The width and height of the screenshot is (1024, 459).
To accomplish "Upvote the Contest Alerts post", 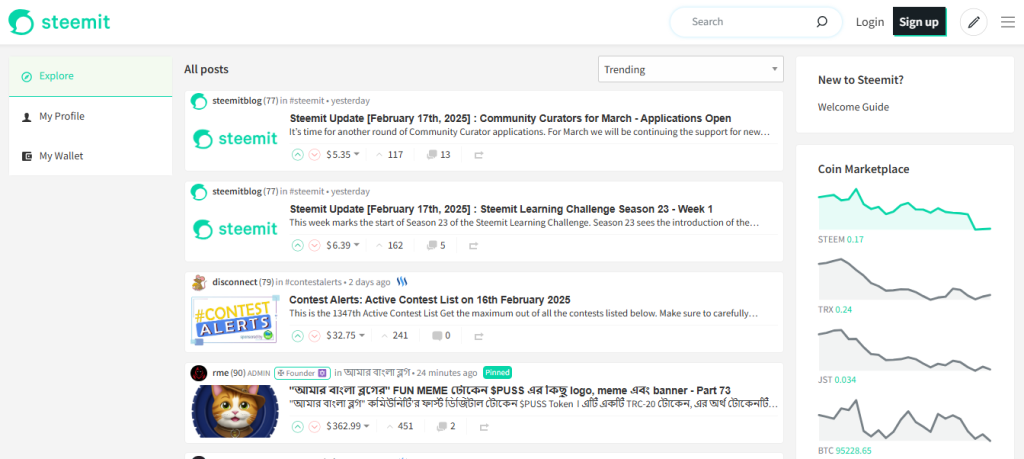I will pos(297,336).
